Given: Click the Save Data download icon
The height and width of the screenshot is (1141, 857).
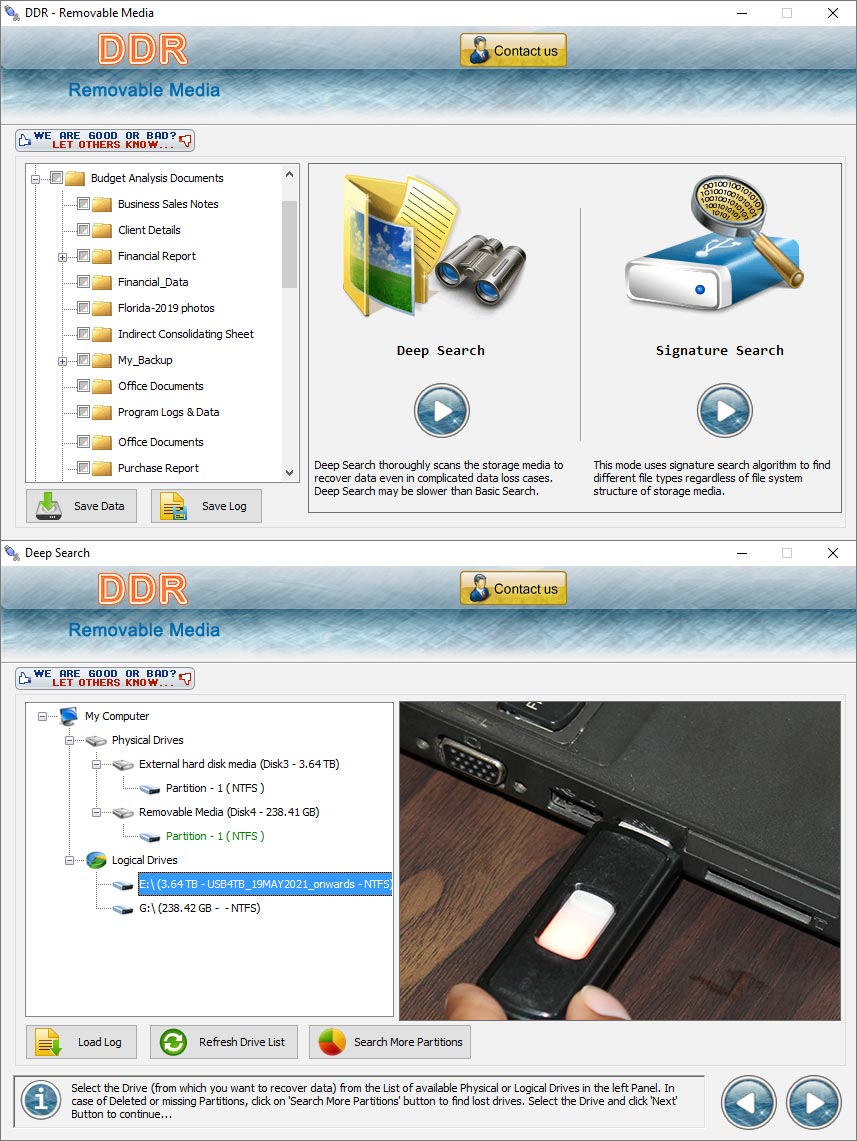Looking at the screenshot, I should pos(44,506).
